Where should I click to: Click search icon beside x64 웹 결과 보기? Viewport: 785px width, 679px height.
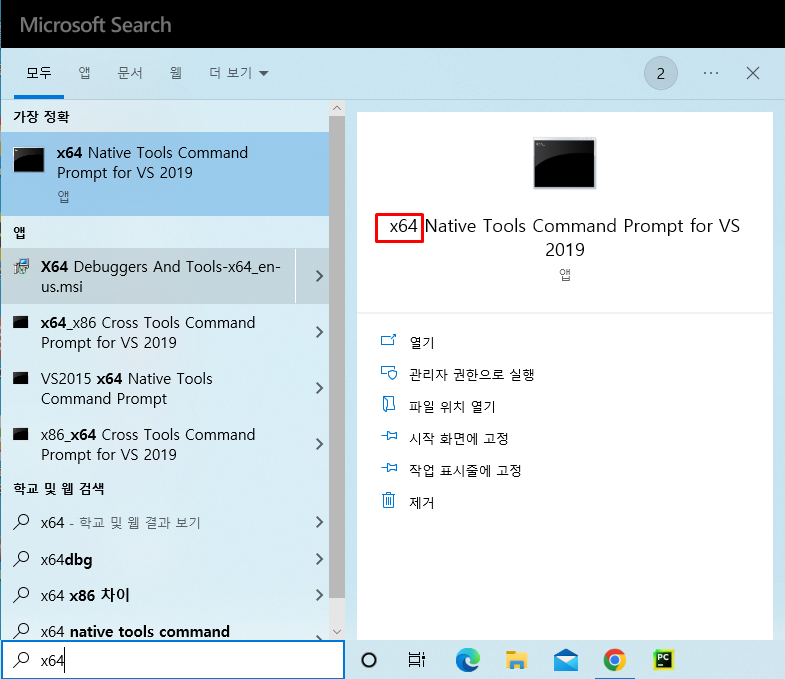click(x=21, y=522)
